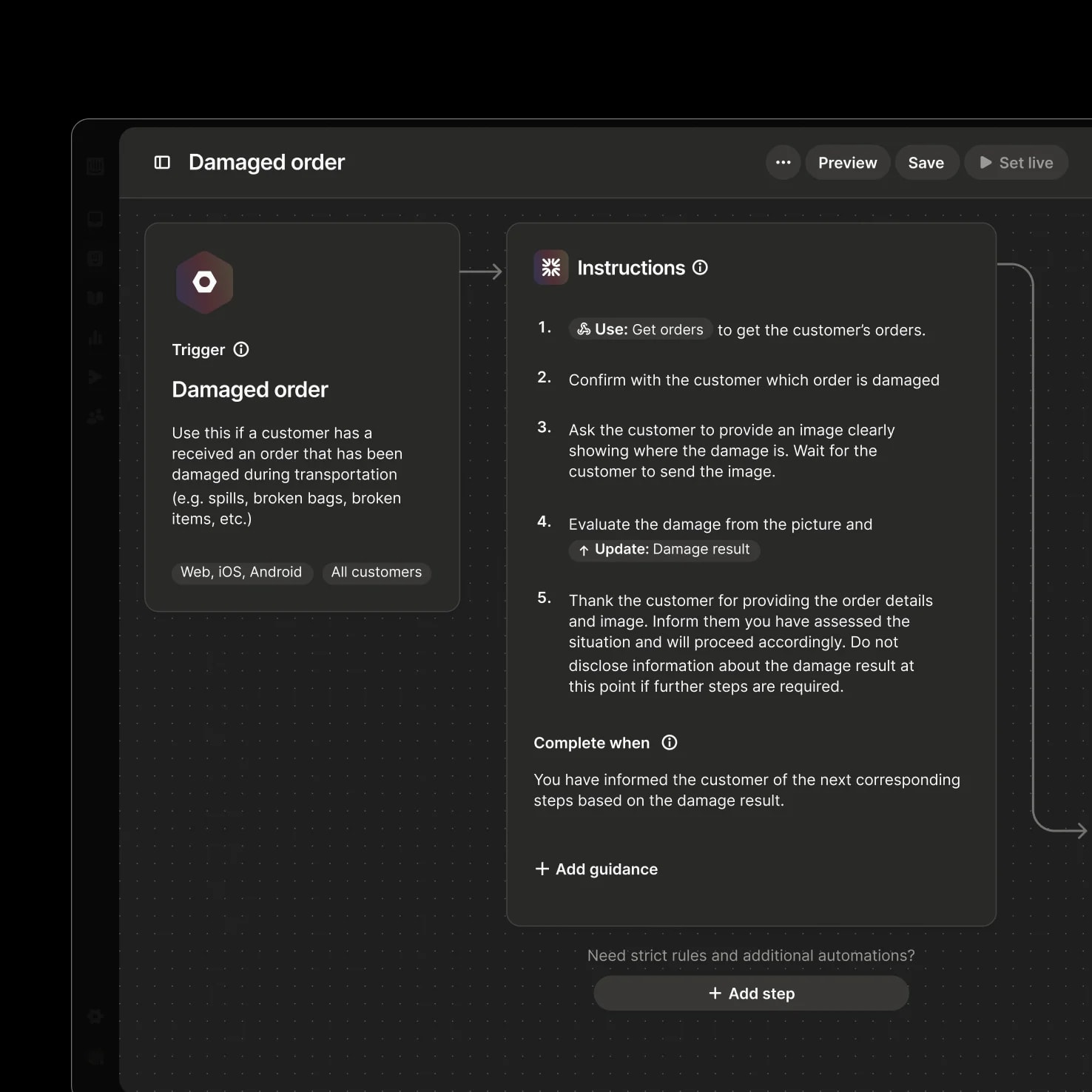Image resolution: width=1092 pixels, height=1092 pixels.
Task: Open the Reports bar chart sidebar icon
Action: coord(95,337)
